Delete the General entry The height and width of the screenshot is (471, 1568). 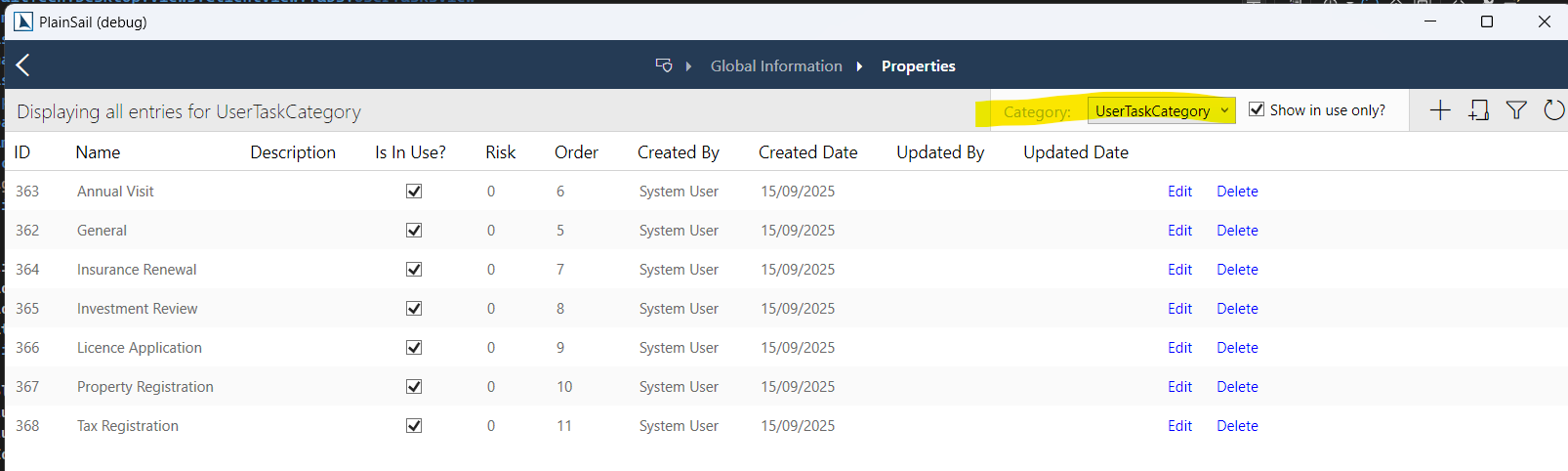[1237, 231]
